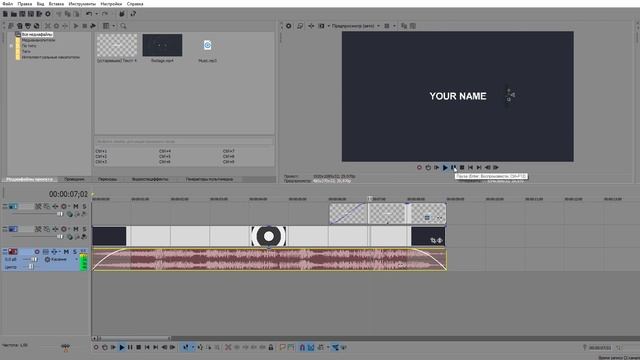Play from the preview window transport
The width and height of the screenshot is (640, 360).
click(x=445, y=167)
